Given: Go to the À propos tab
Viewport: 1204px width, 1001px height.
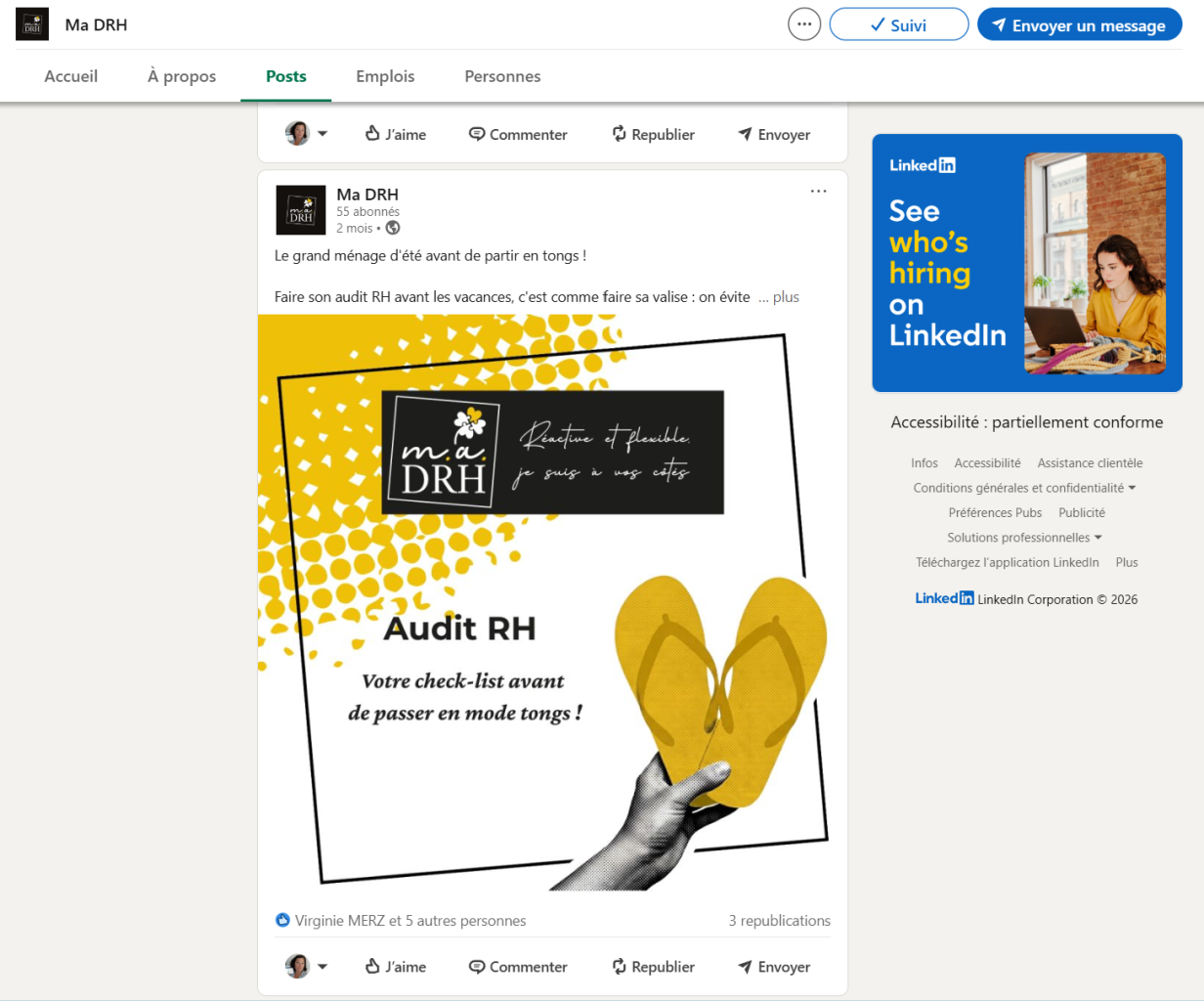Looking at the screenshot, I should click(182, 76).
